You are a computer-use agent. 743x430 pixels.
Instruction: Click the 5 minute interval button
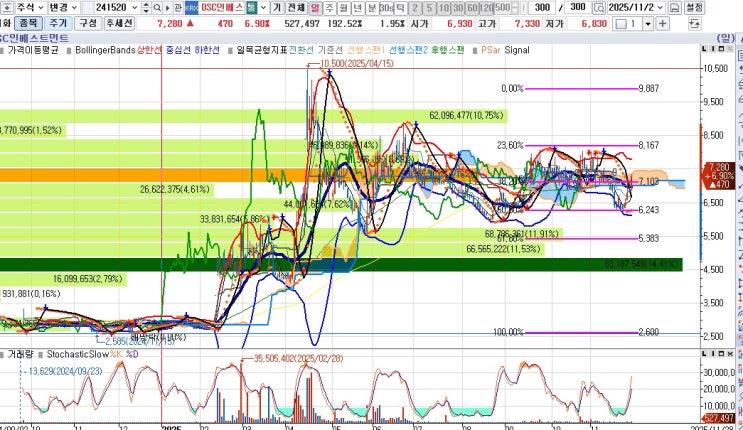tap(429, 8)
